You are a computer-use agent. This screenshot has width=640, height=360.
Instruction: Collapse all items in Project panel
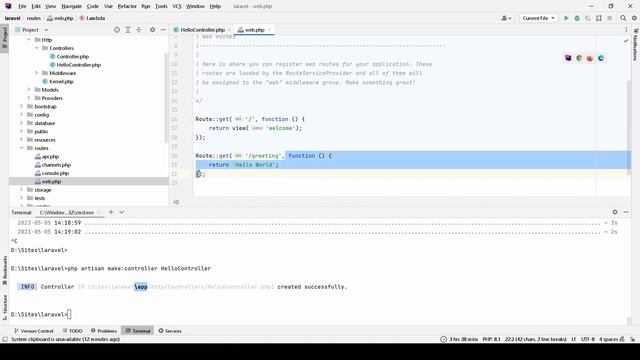(x=139, y=30)
